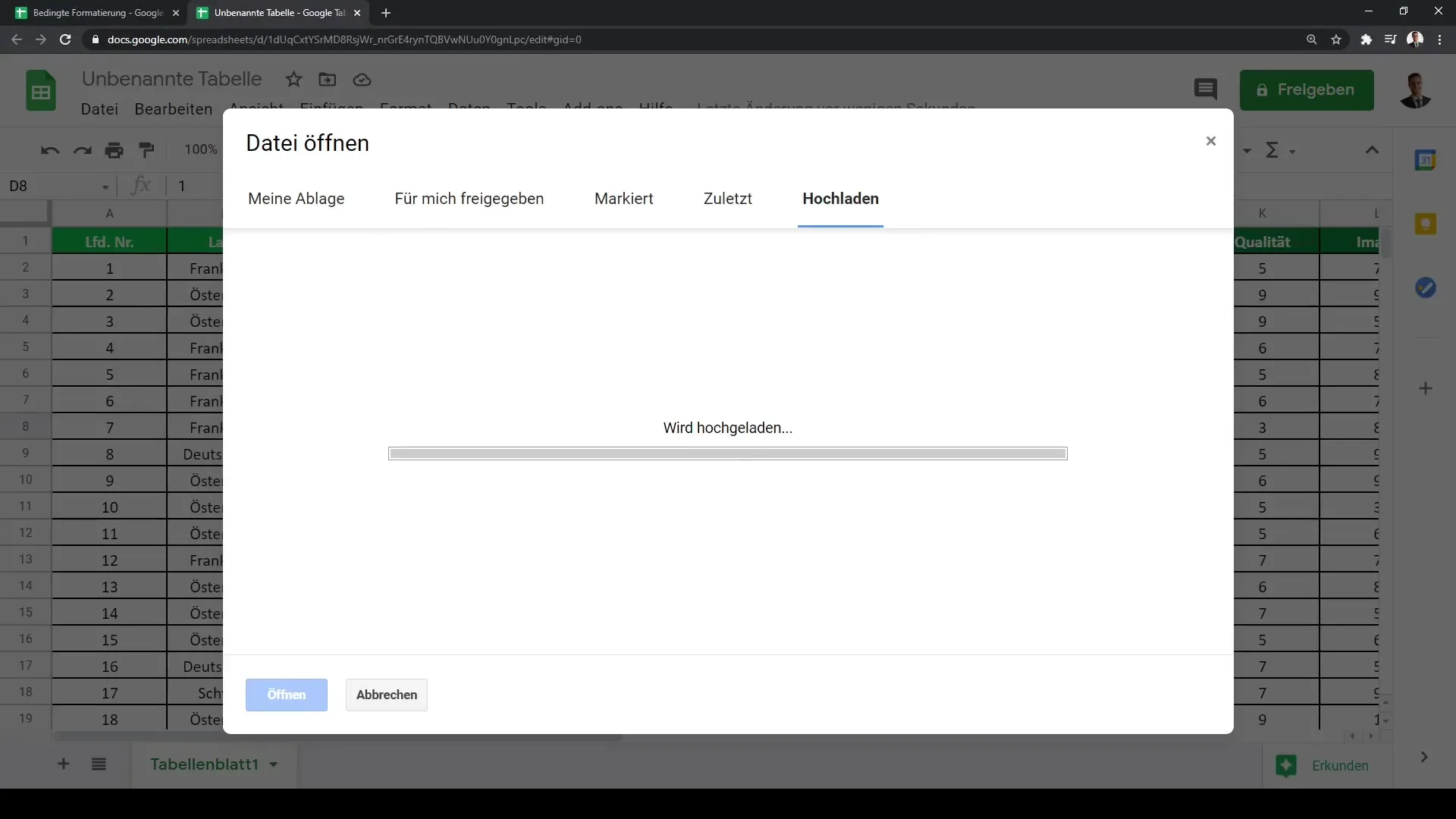This screenshot has height=819, width=1456.
Task: Go to the Zuletzt tab
Action: (727, 199)
